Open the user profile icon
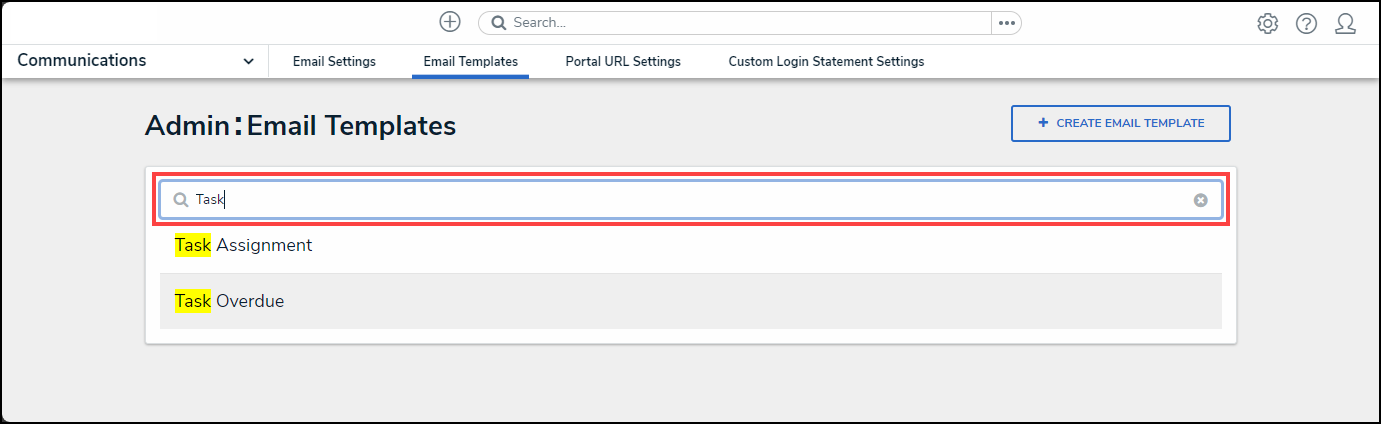The height and width of the screenshot is (424, 1381). [1345, 23]
